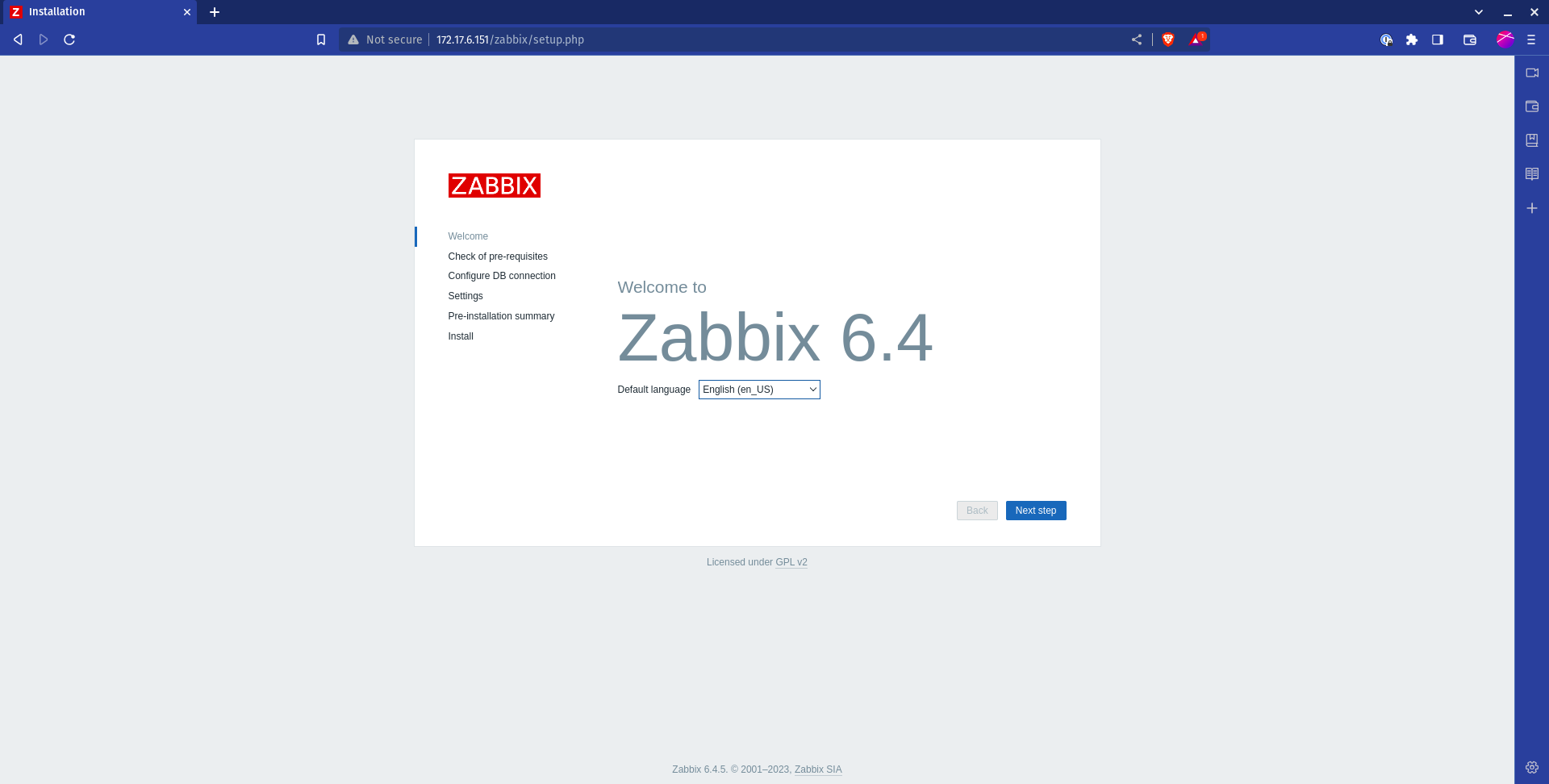Screen dimensions: 1549x784
Task: Open Brave Shields lion icon
Action: pyautogui.click(x=1168, y=40)
